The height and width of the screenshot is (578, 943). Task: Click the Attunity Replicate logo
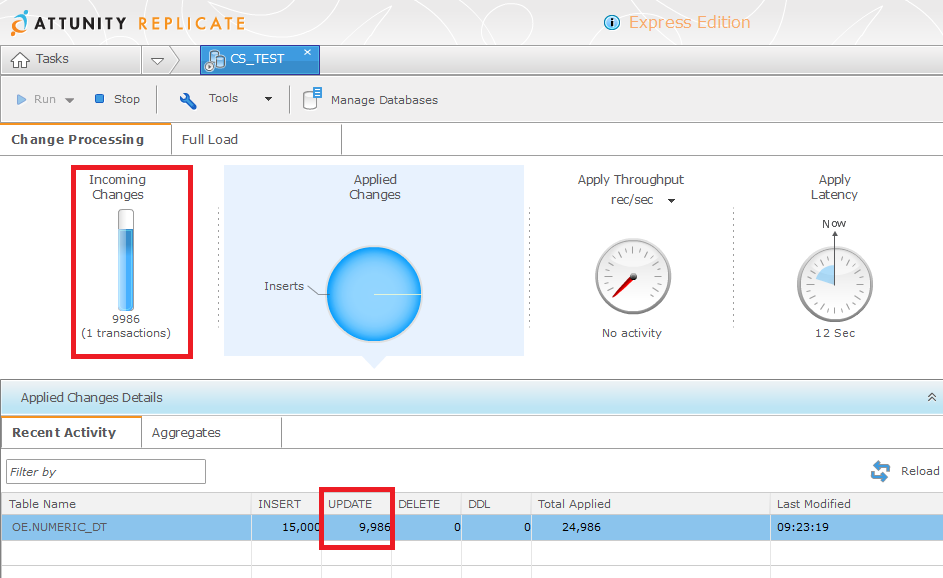tap(128, 23)
